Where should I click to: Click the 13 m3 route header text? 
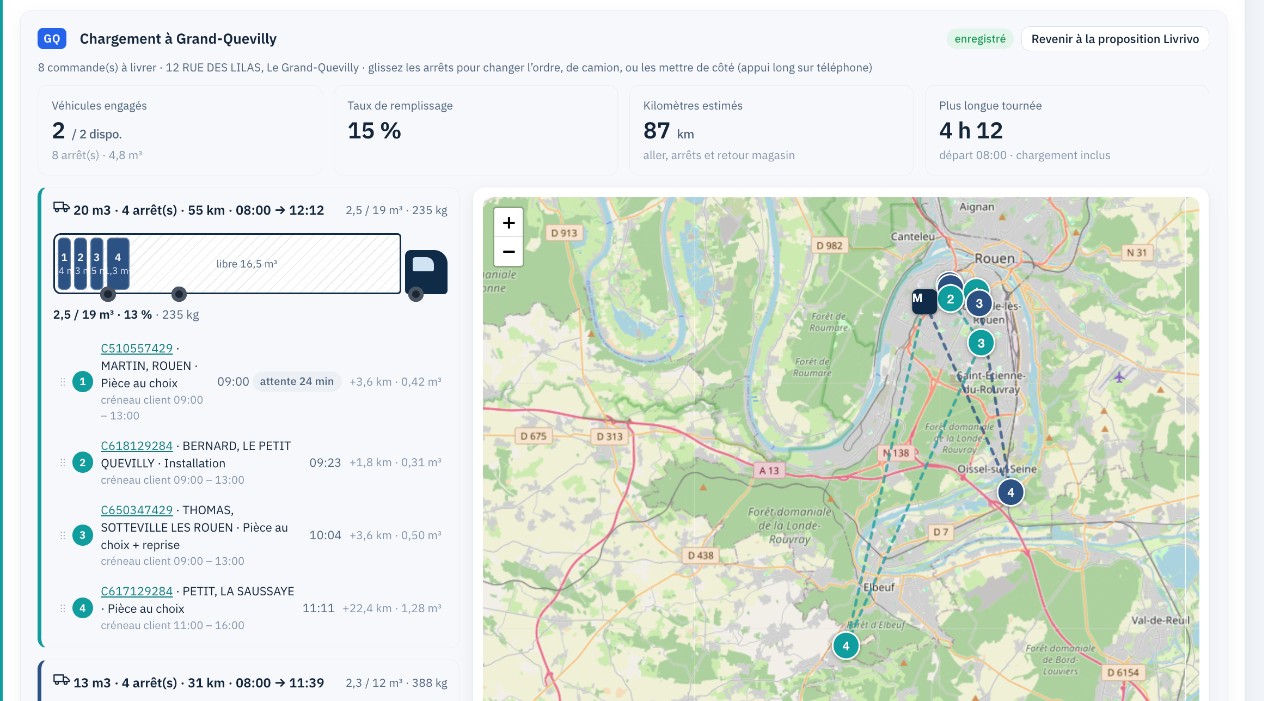coord(198,683)
